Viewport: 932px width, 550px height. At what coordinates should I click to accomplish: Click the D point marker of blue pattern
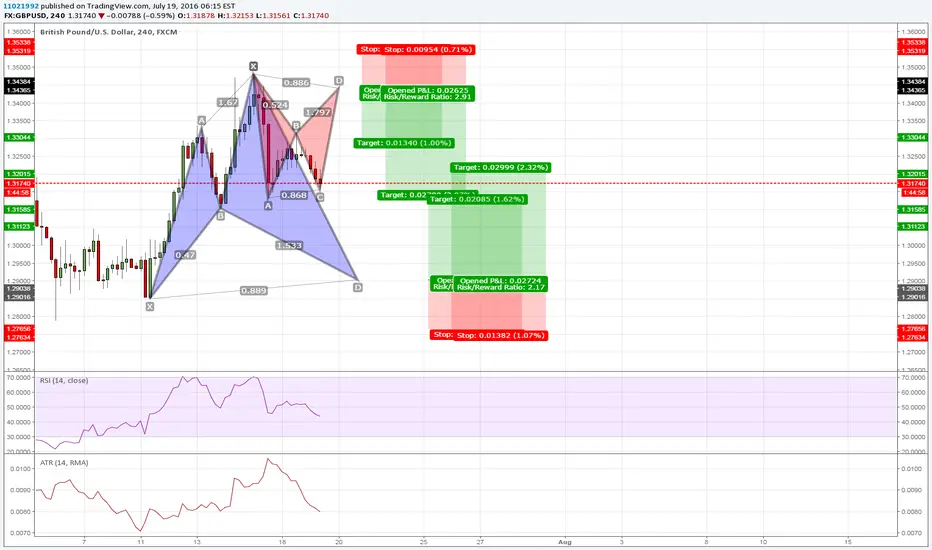(x=358, y=288)
